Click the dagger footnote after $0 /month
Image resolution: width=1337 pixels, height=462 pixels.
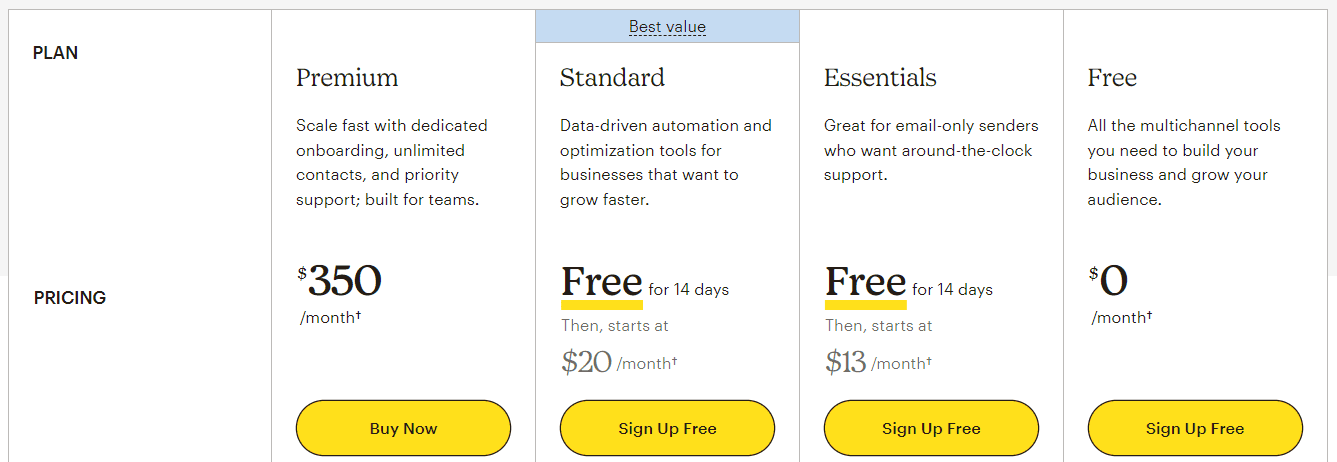tap(1148, 315)
